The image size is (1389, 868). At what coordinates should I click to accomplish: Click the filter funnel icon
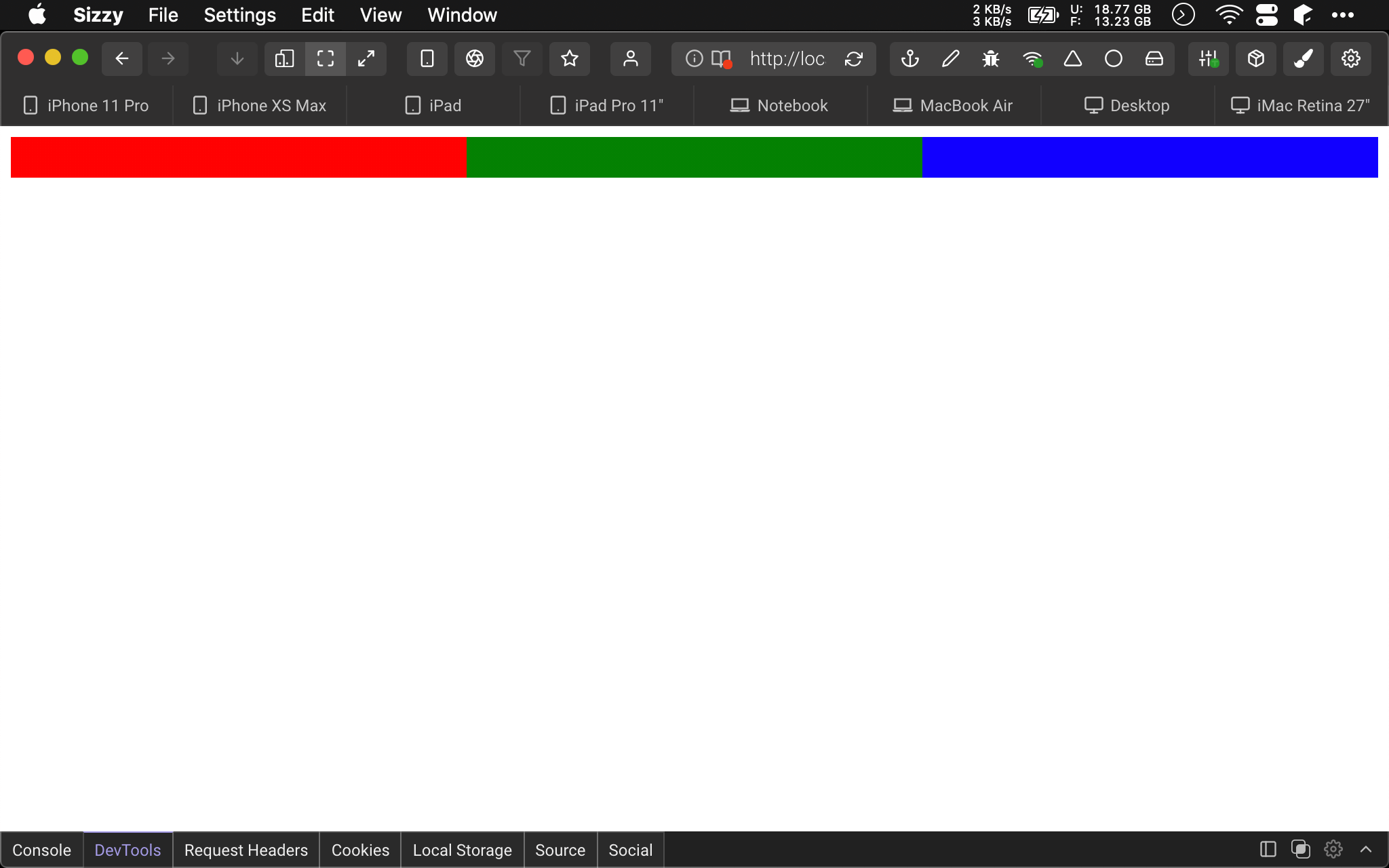tap(522, 59)
